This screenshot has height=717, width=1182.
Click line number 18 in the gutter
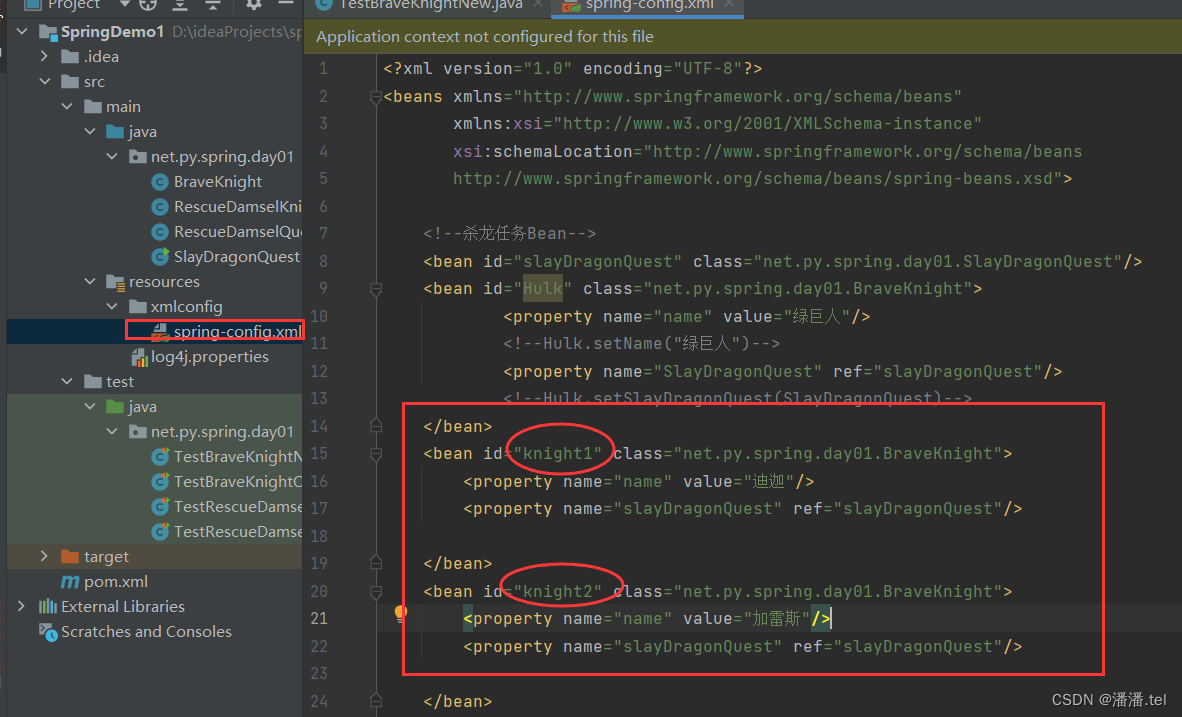[319, 536]
